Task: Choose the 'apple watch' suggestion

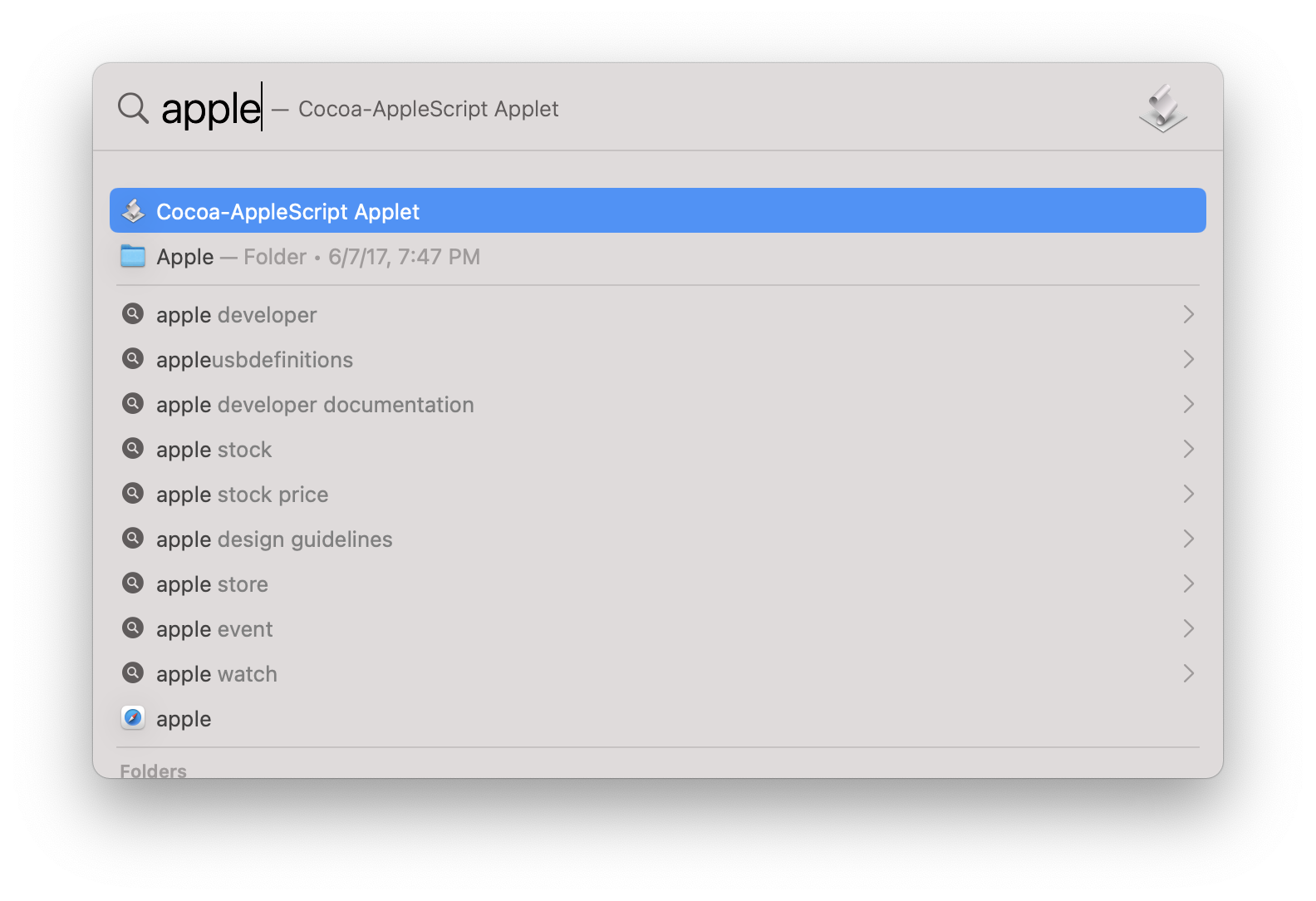Action: tap(658, 673)
